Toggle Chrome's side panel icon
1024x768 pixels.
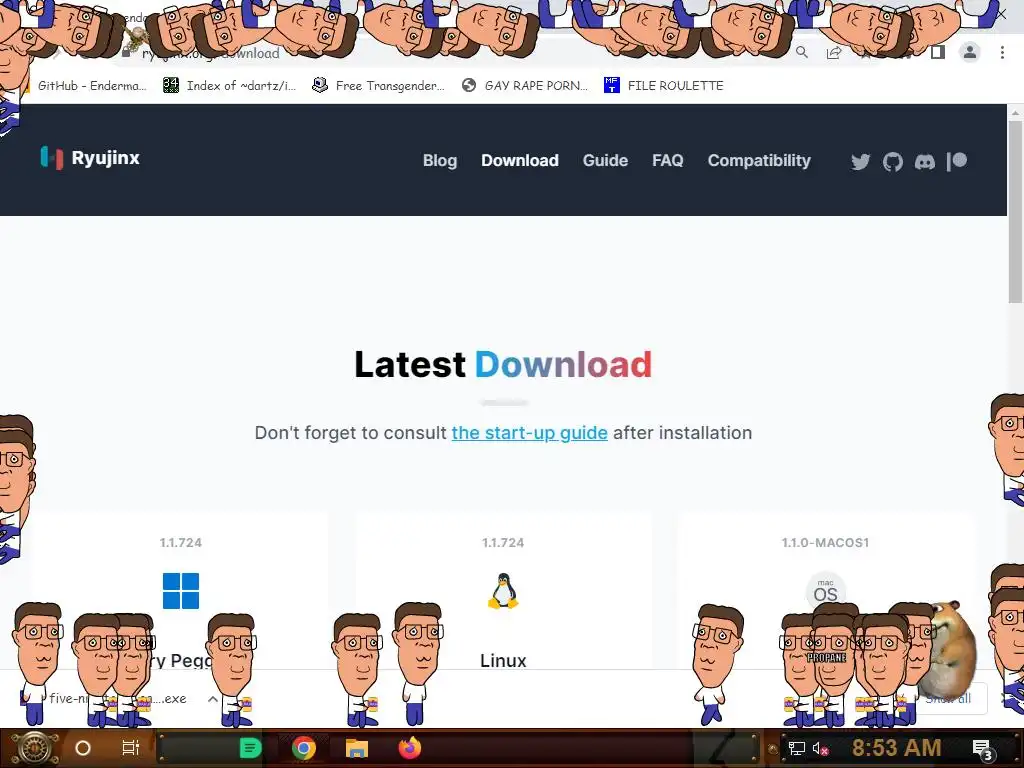[938, 52]
